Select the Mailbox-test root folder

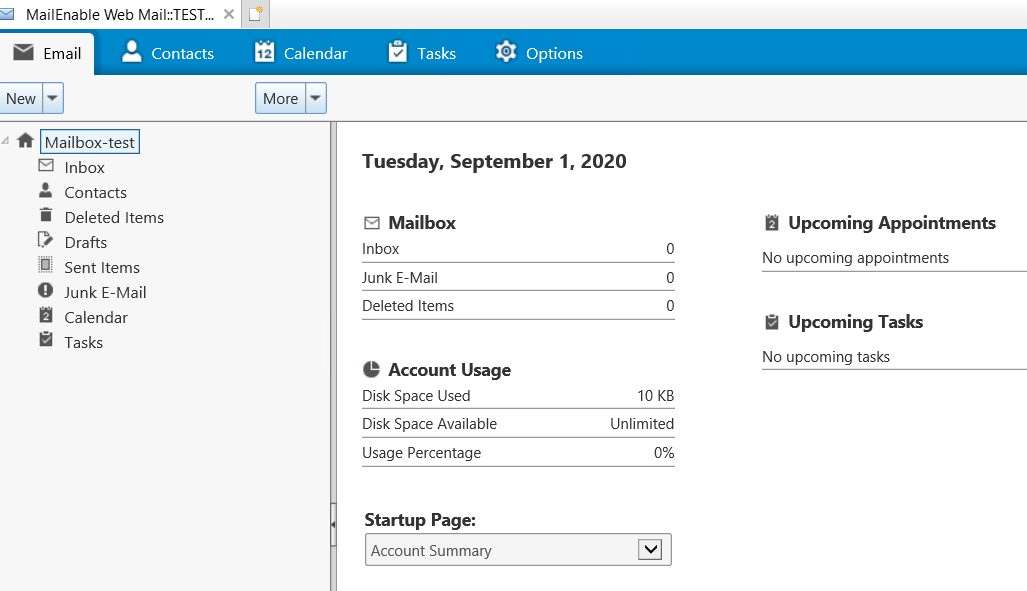point(90,142)
